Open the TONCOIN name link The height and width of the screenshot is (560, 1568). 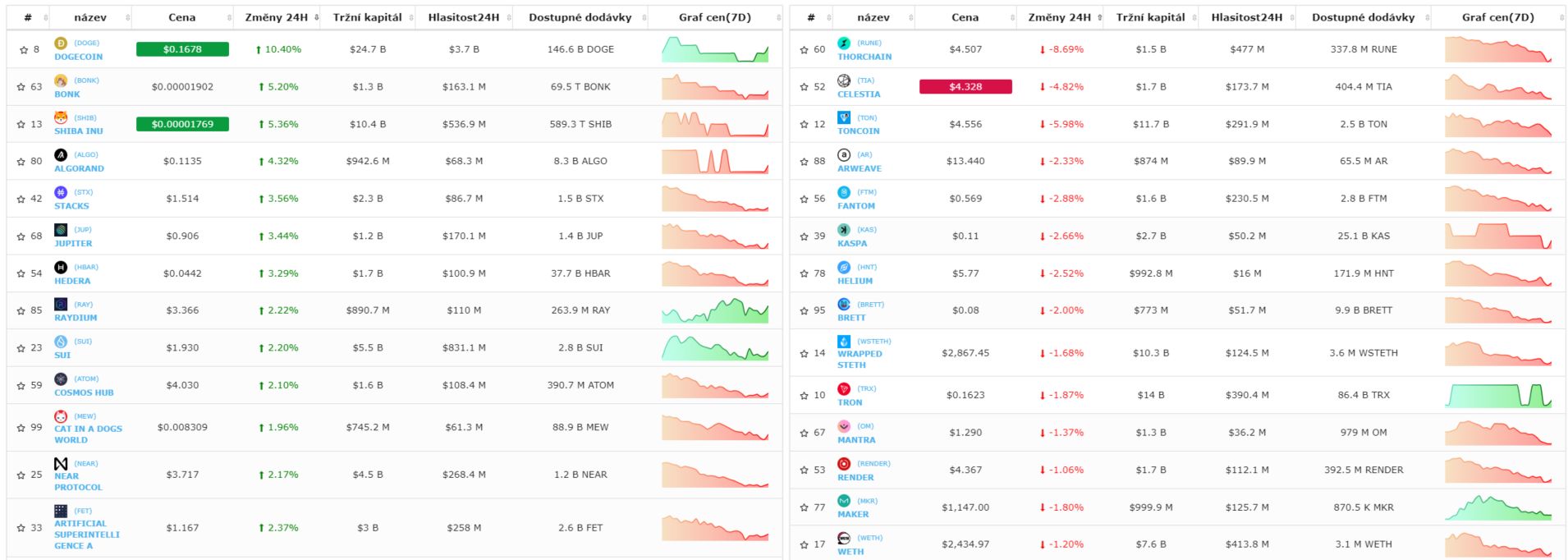pyautogui.click(x=859, y=131)
